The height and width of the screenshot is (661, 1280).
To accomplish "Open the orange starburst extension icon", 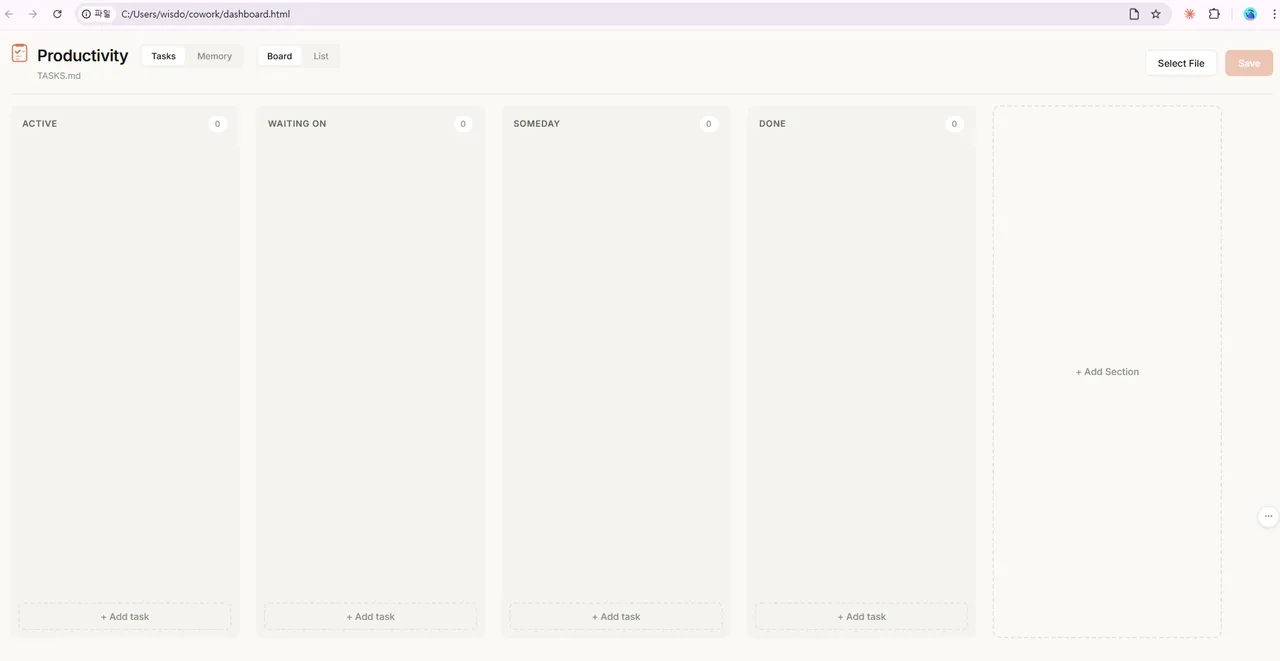I will pos(1190,14).
